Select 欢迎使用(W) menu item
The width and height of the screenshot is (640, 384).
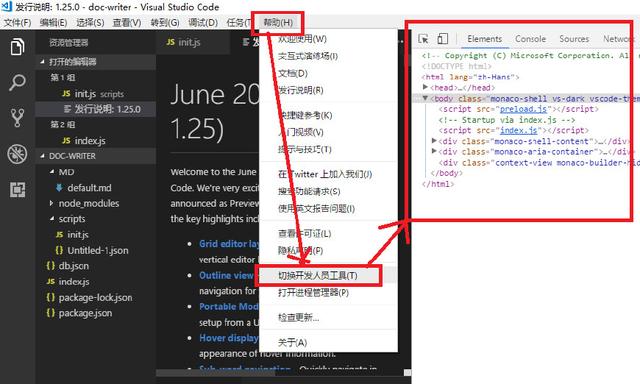[x=328, y=39]
